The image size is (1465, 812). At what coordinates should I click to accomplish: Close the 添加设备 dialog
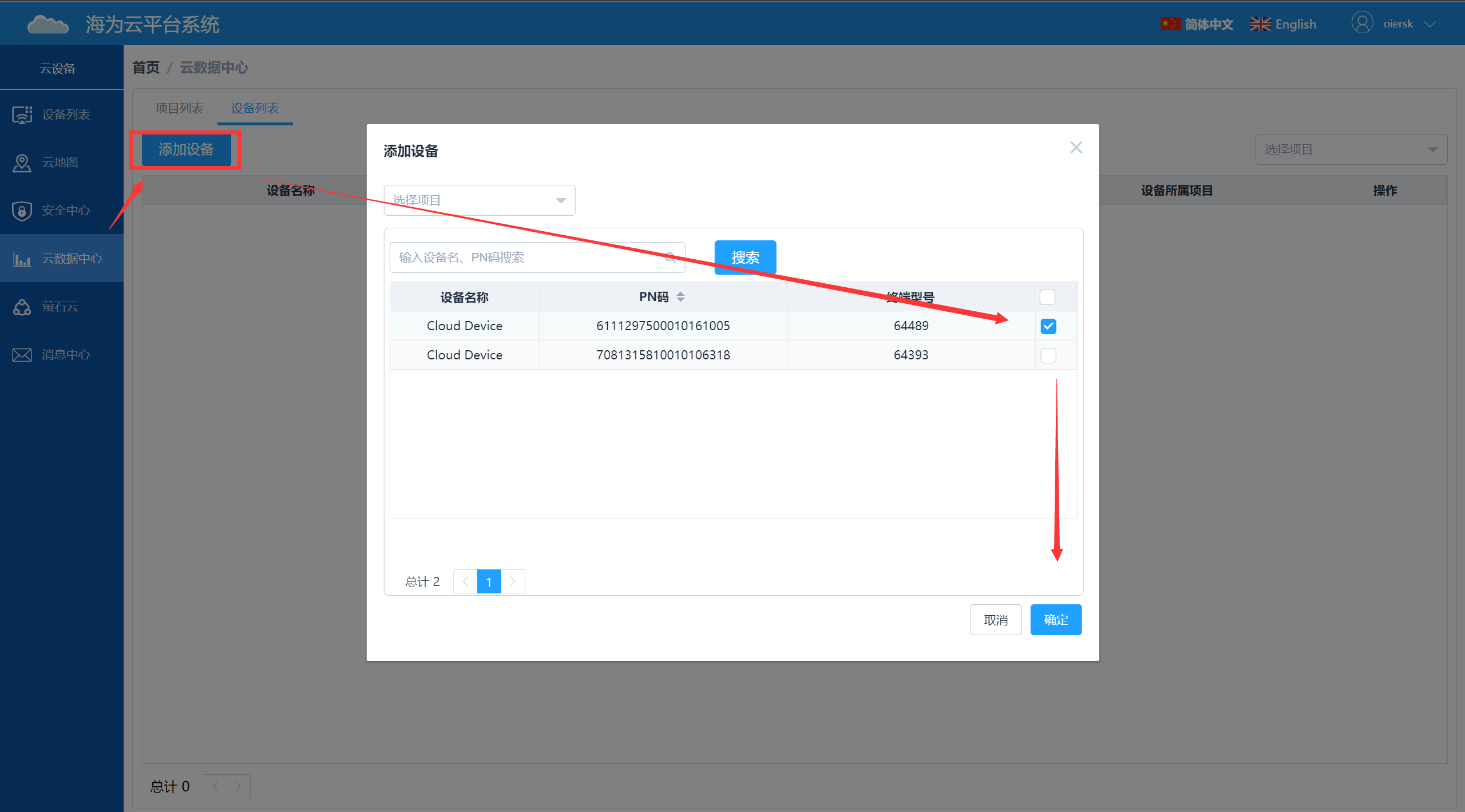tap(1076, 148)
